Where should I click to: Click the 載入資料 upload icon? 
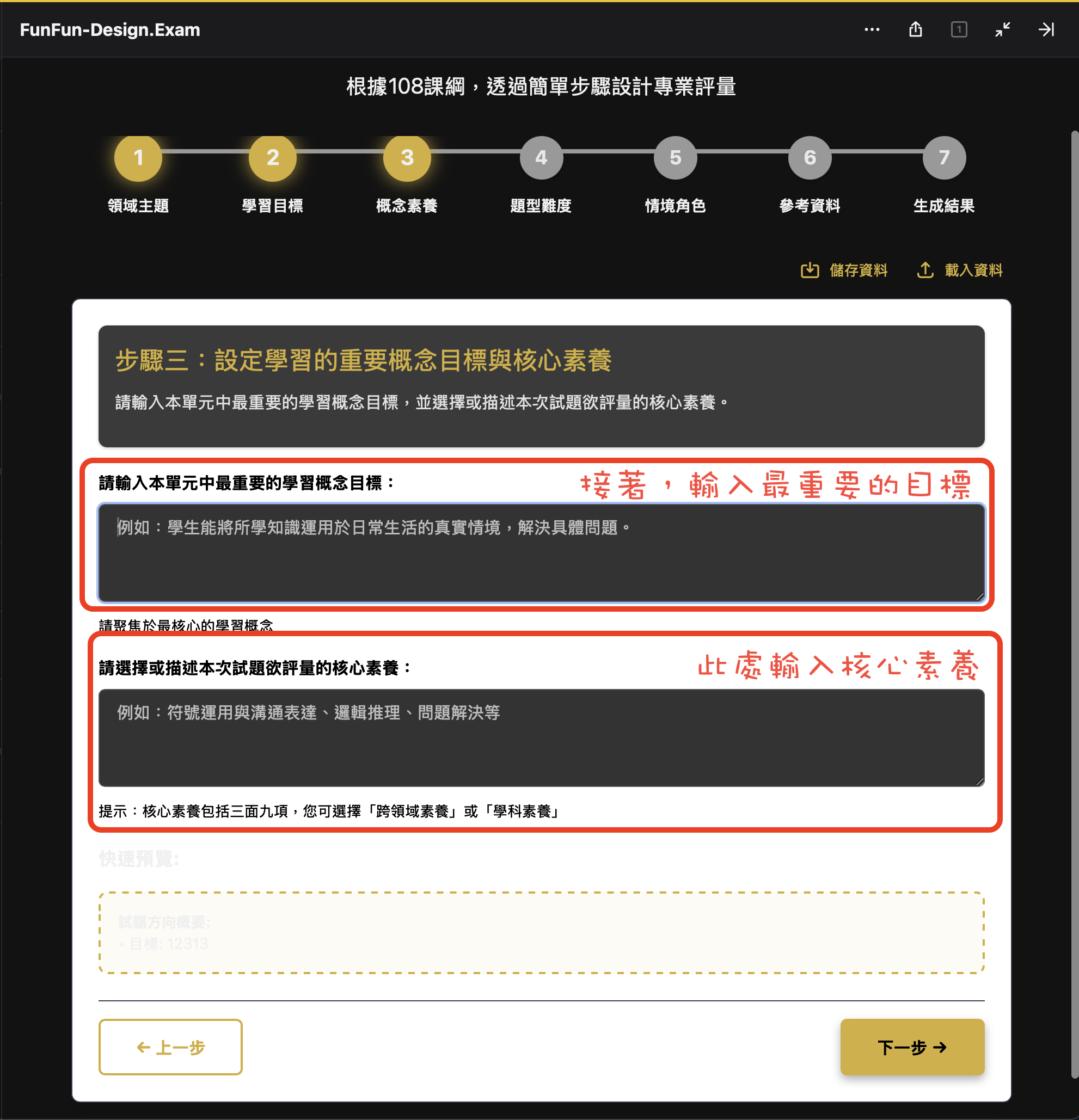925,270
